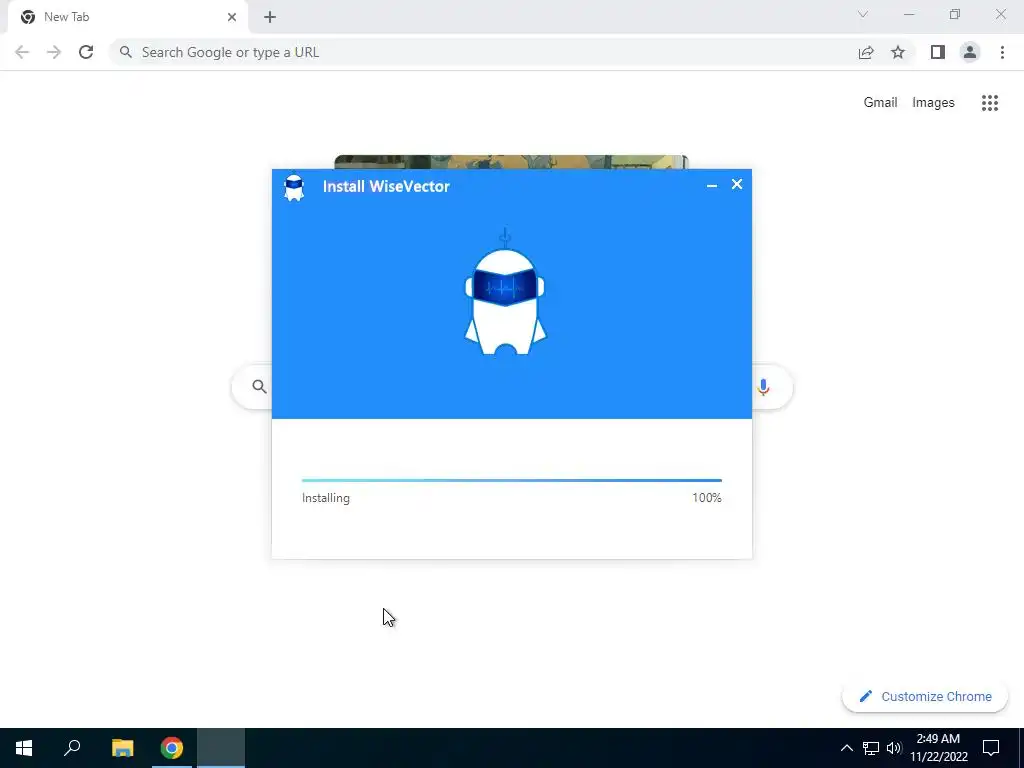Go forward in Chrome

coord(54,52)
